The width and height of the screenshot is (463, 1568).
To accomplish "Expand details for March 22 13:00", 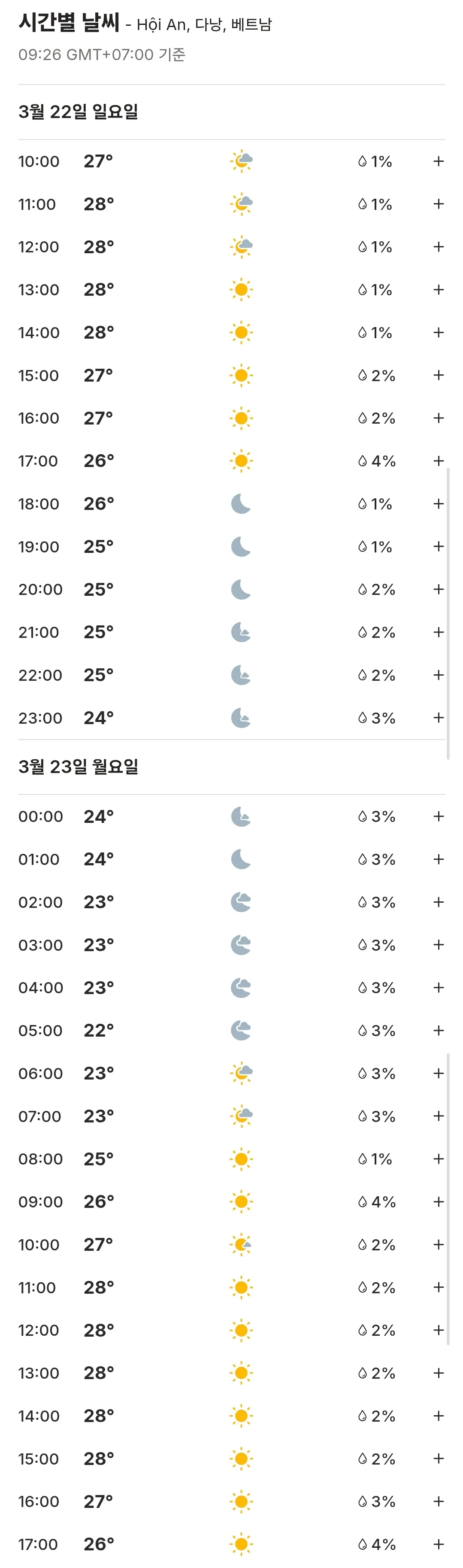I will point(438,290).
